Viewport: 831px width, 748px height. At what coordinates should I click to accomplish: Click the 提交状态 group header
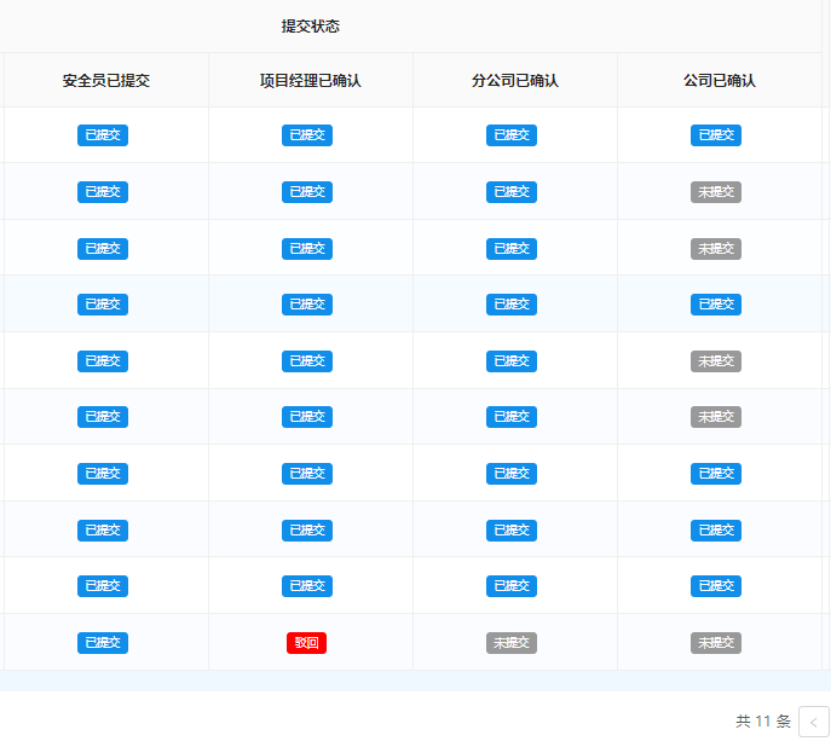tap(310, 26)
